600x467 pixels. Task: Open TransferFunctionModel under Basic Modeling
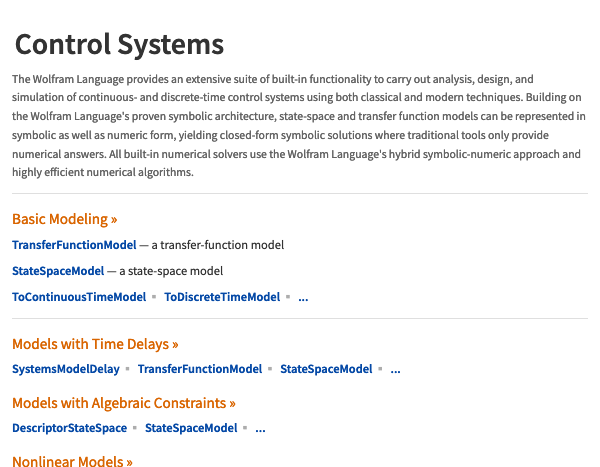click(x=74, y=245)
